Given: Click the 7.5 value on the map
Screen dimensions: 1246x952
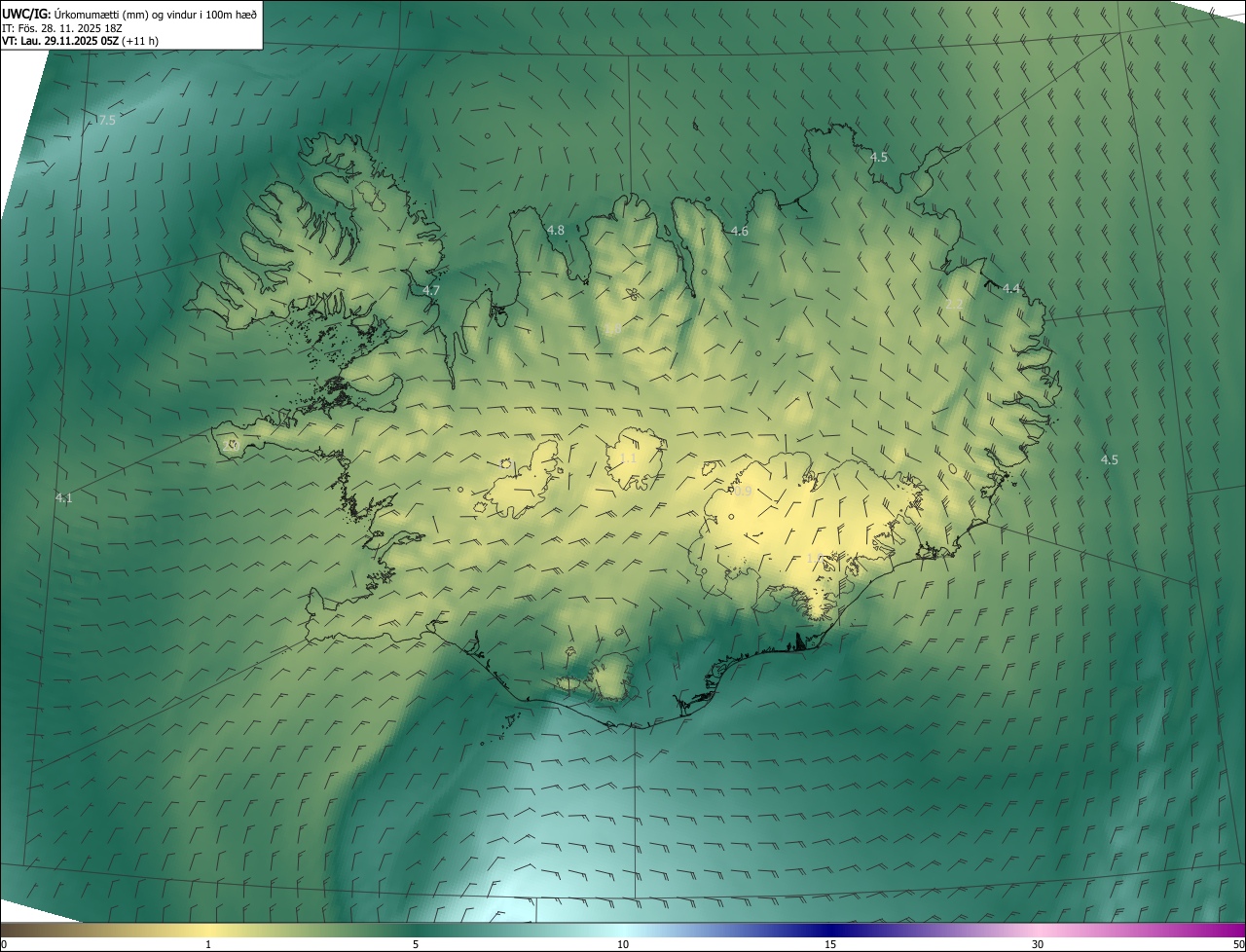Looking at the screenshot, I should coord(107,120).
